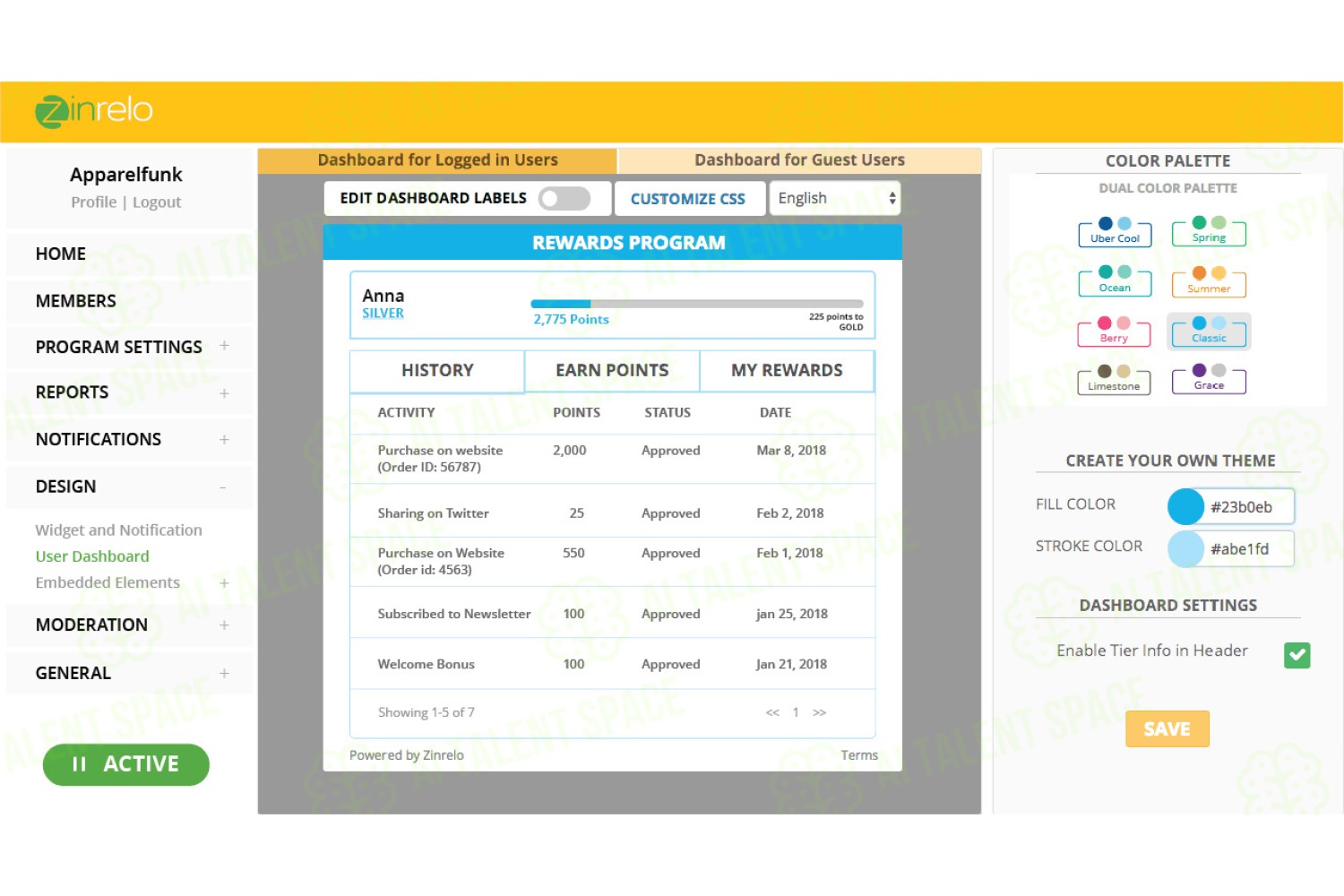Click the Fill Color swatch
The image size is (1344, 896).
1185,507
